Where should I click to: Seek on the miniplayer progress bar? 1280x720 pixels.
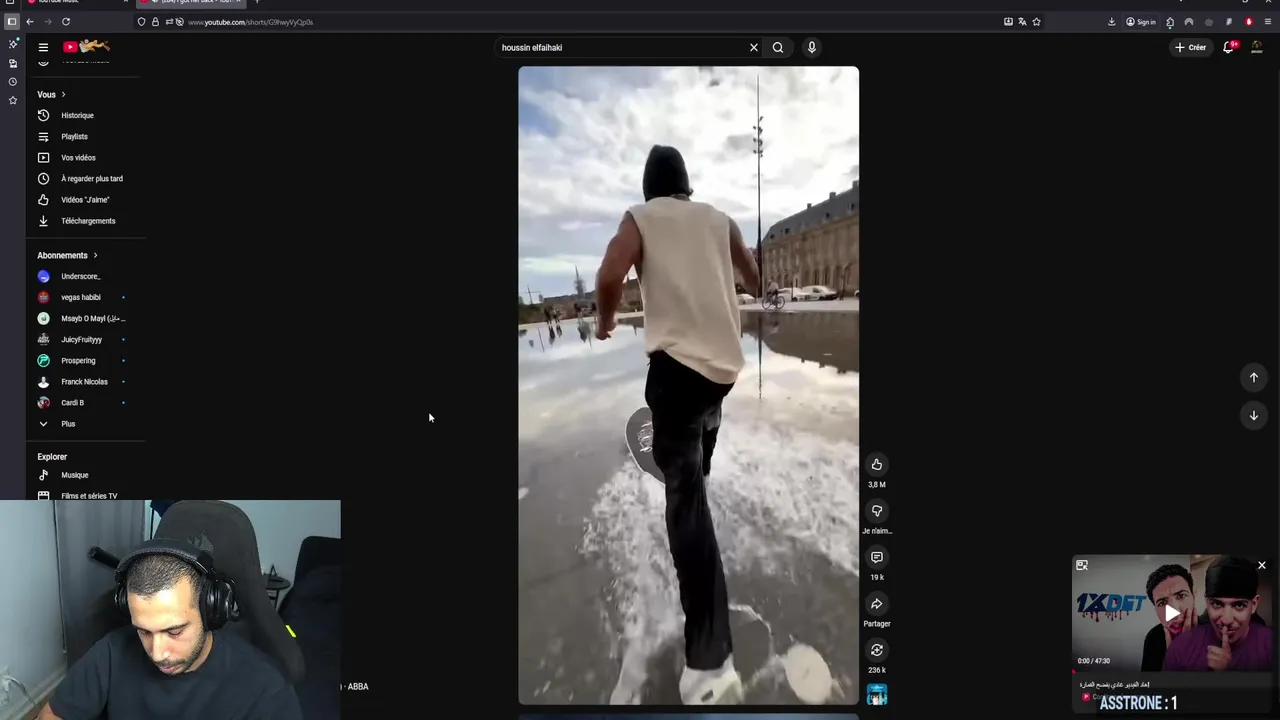1172,671
